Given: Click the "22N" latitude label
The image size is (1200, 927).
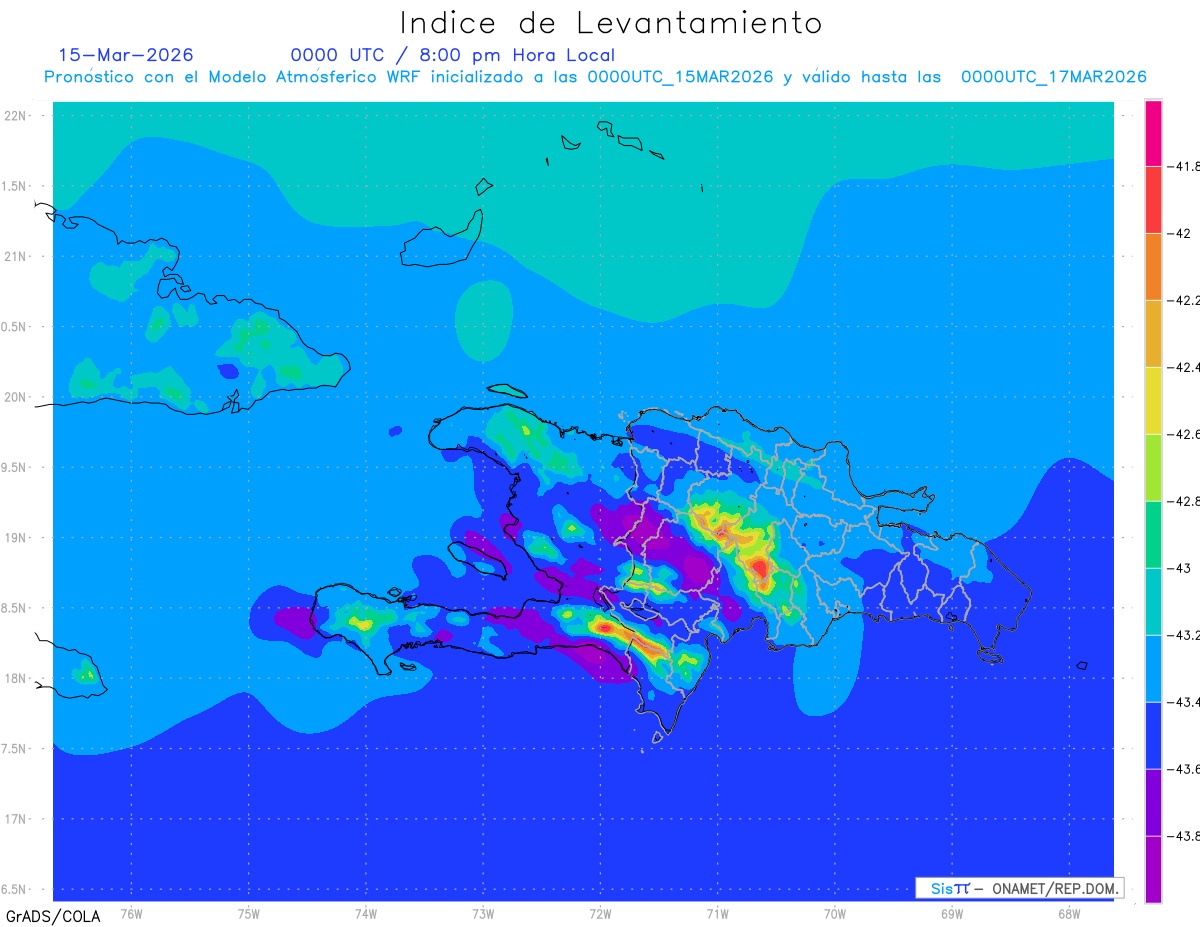Looking at the screenshot, I should pyautogui.click(x=17, y=116).
